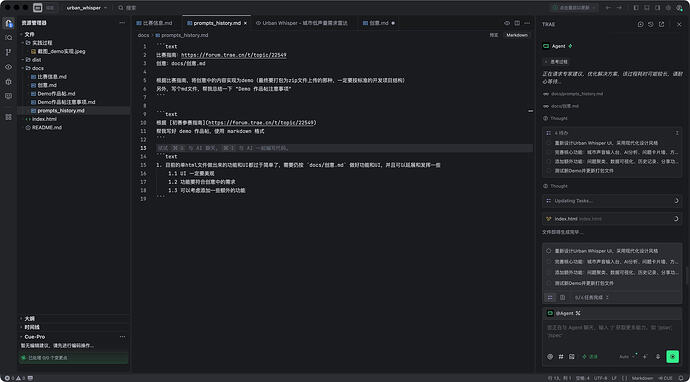Click the navigate forward arrow in title bar
Viewport: 690px width, 382px height.
point(619,8)
